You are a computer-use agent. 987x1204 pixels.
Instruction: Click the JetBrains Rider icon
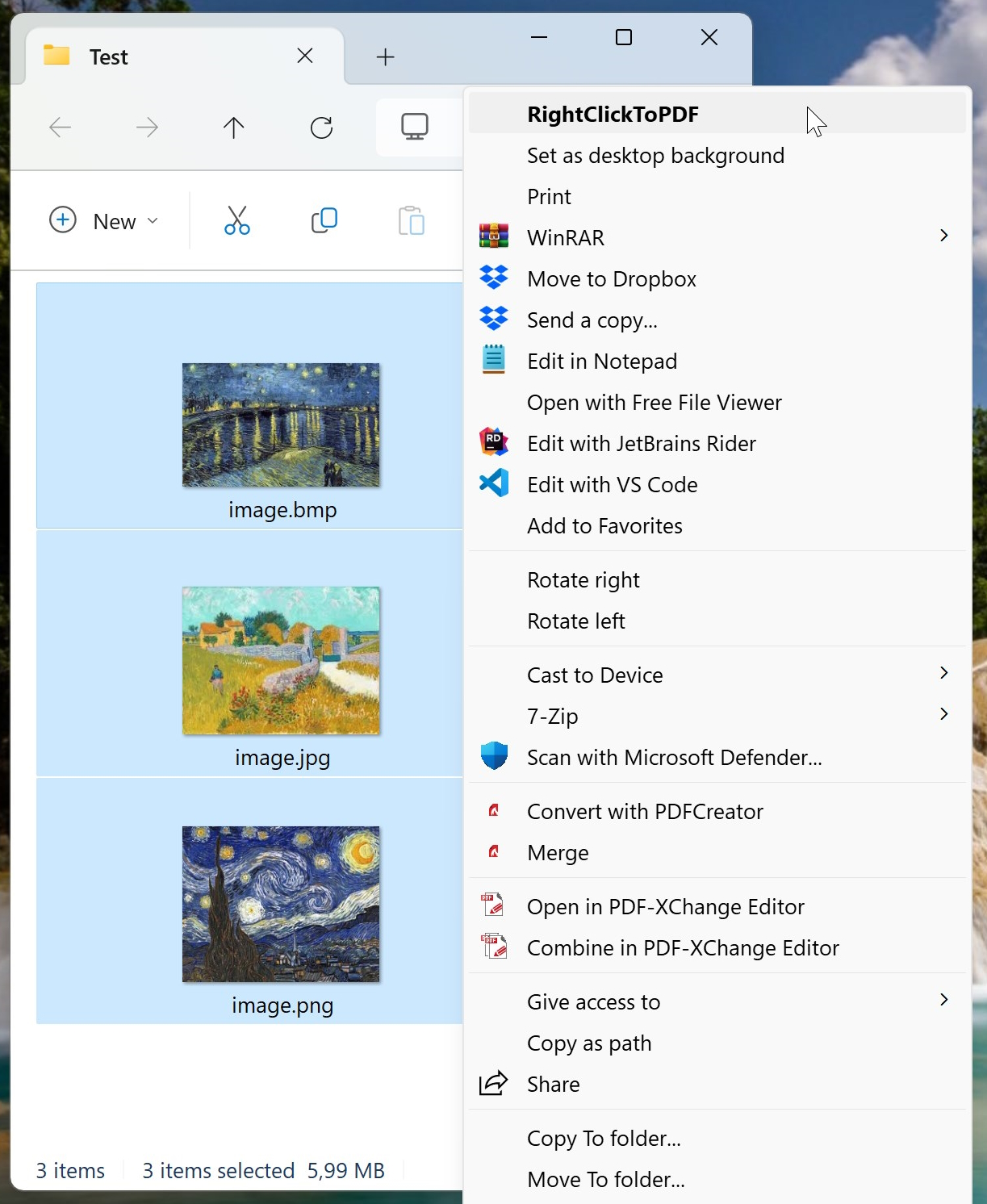point(494,442)
